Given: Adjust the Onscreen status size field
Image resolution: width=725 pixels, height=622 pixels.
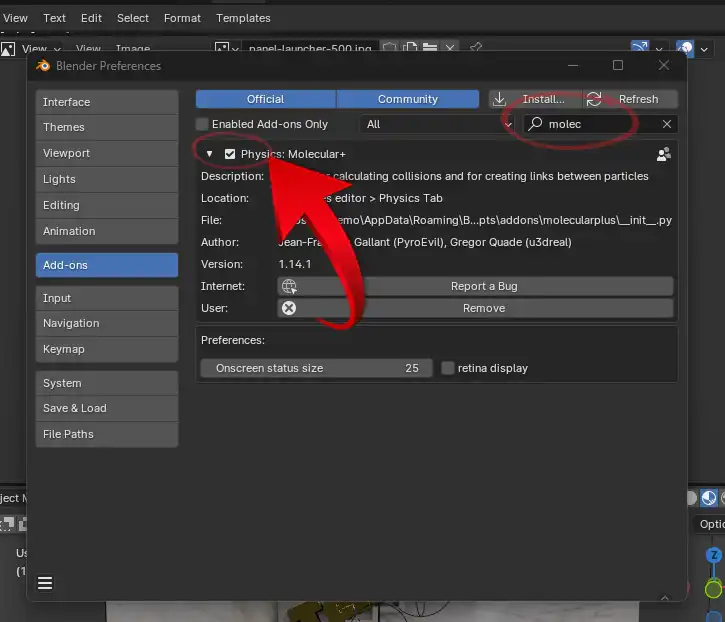Looking at the screenshot, I should pos(317,368).
